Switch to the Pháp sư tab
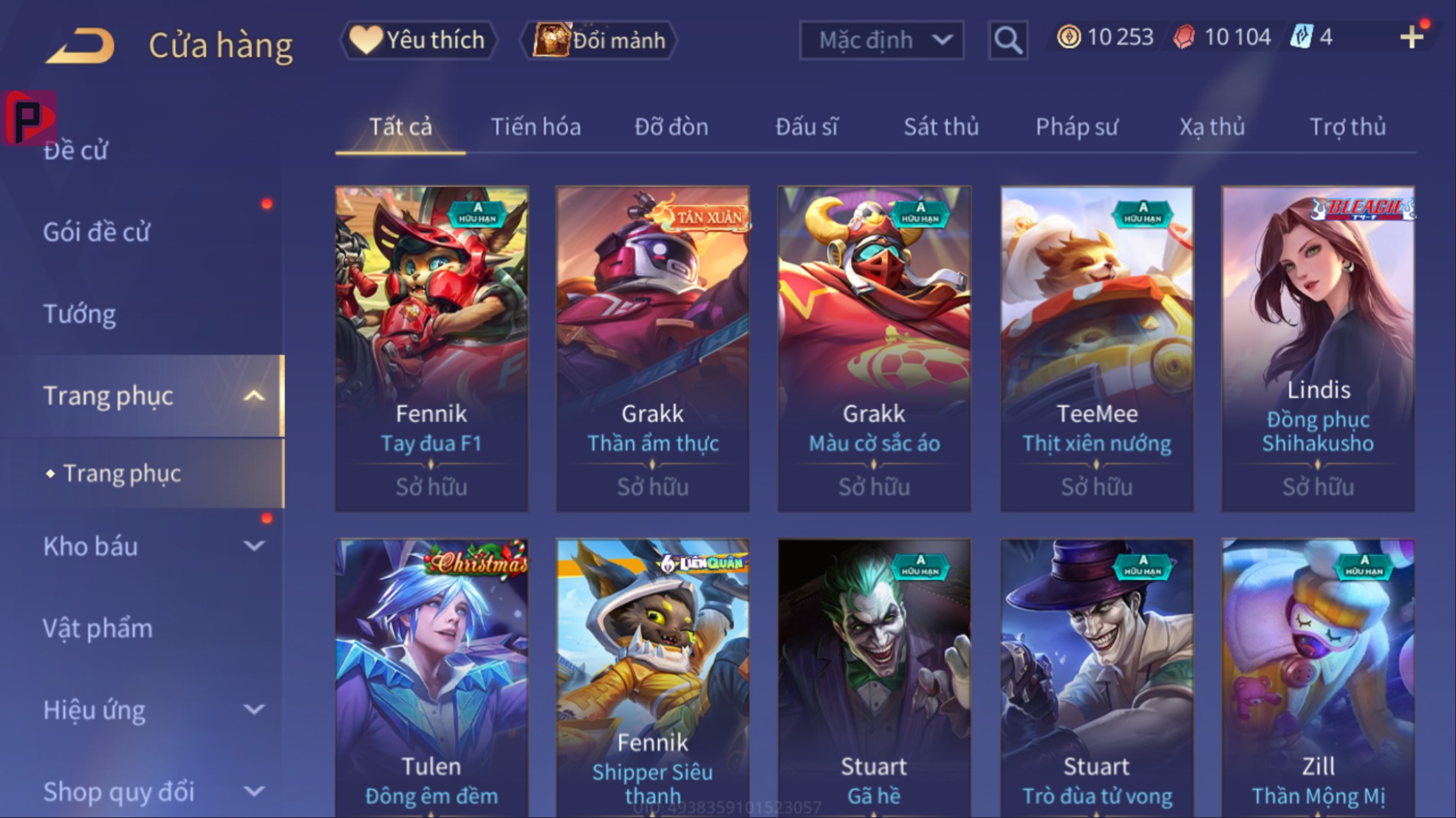This screenshot has height=818, width=1456. point(1076,127)
